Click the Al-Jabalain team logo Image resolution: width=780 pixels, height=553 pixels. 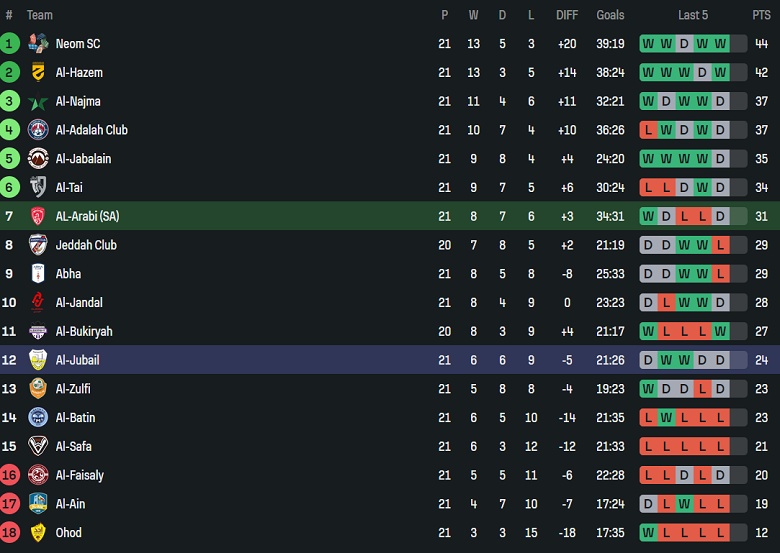[x=38, y=158]
